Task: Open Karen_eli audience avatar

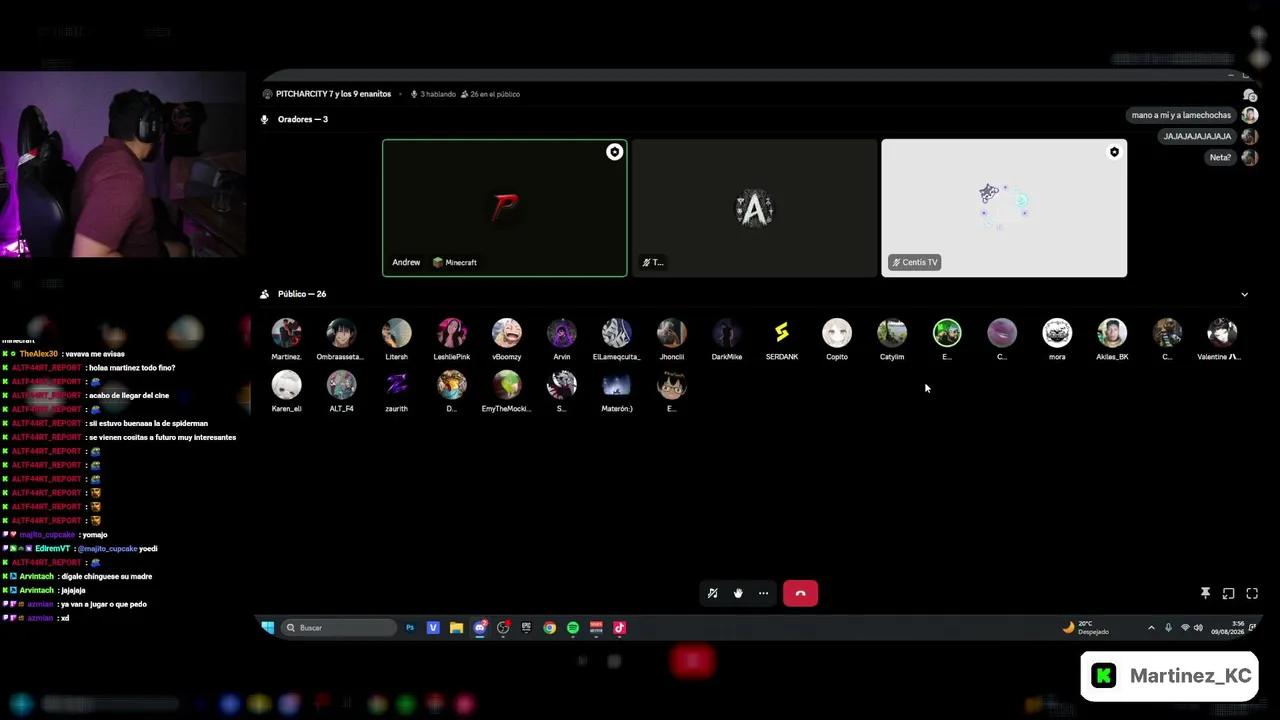Action: [286, 385]
